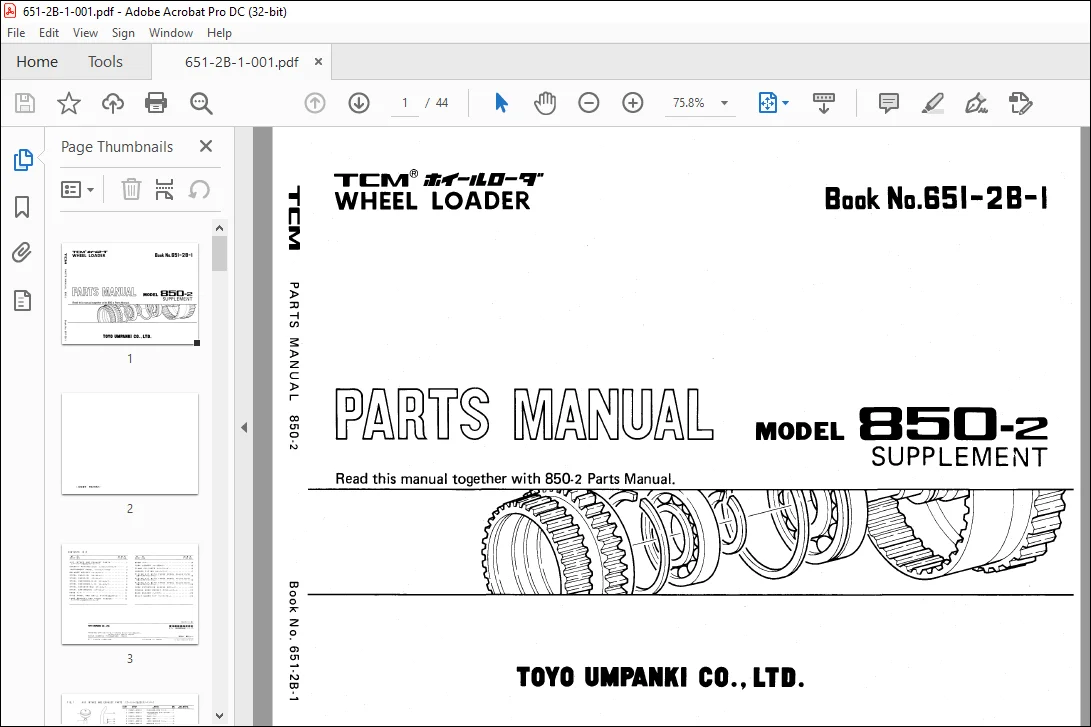Image resolution: width=1091 pixels, height=727 pixels.
Task: Select the 651-2B-1-001.pdf document tab
Action: 241,62
